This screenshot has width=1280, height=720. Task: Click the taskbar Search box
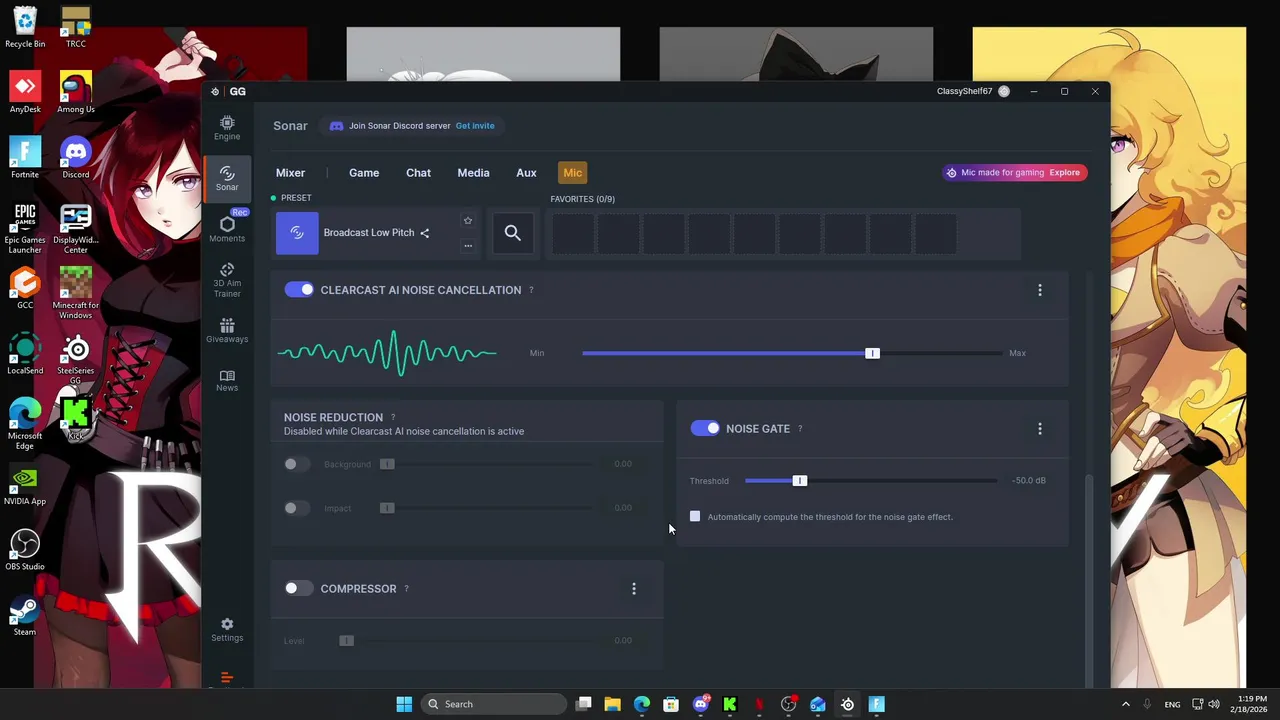pos(493,704)
